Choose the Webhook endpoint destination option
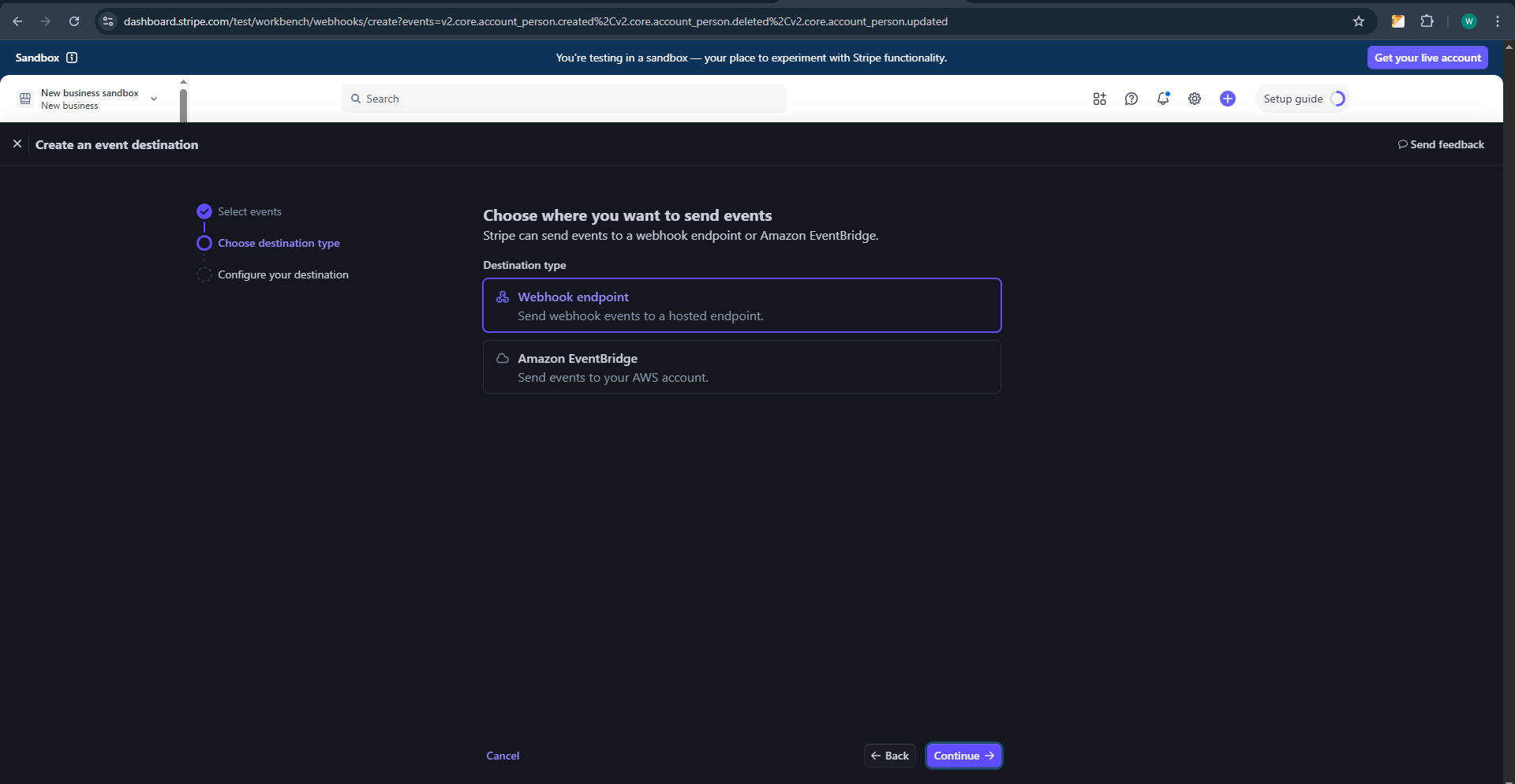 (742, 305)
